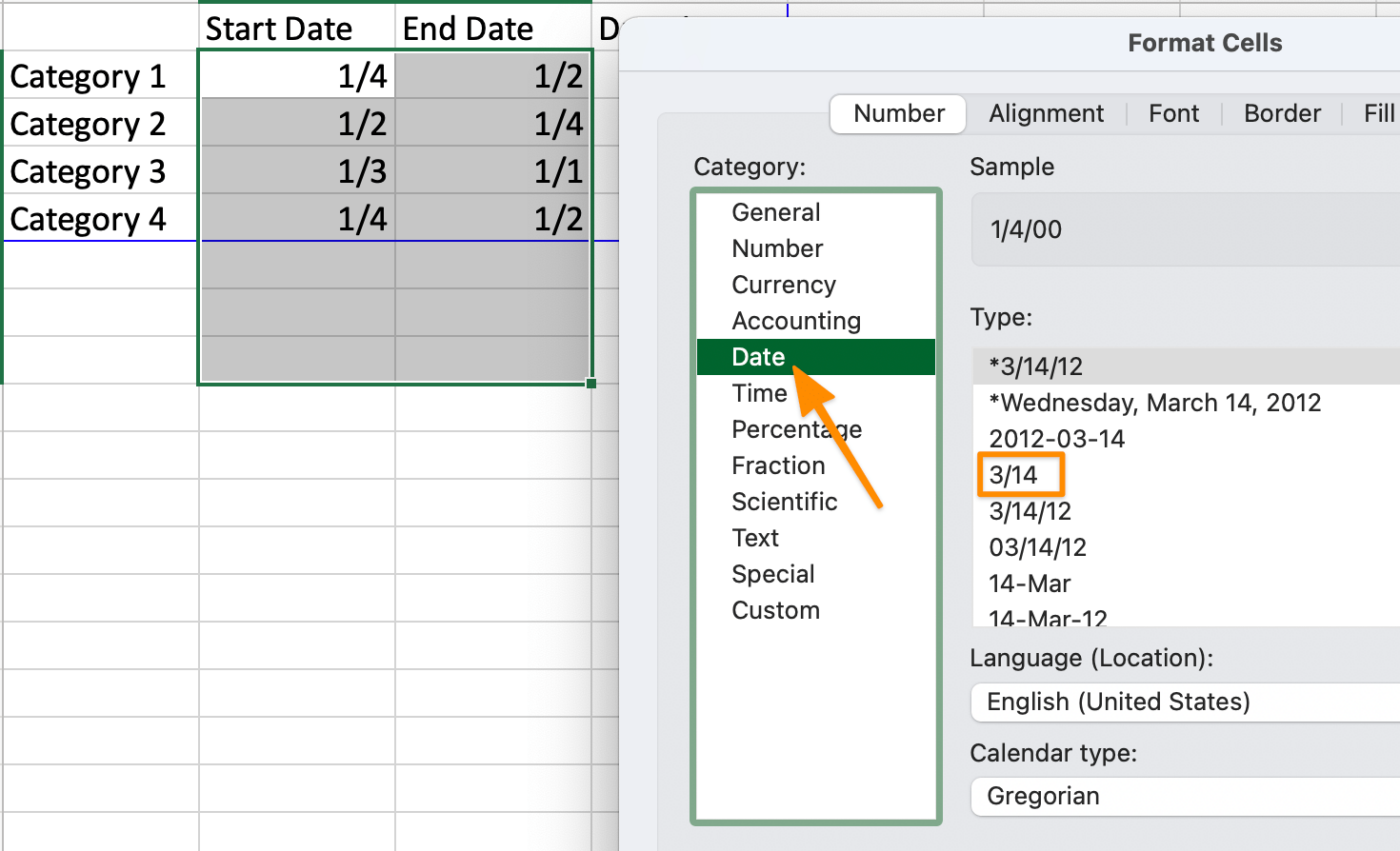Open the Language (Location) dropdown
The width and height of the screenshot is (1400, 851).
click(1186, 702)
